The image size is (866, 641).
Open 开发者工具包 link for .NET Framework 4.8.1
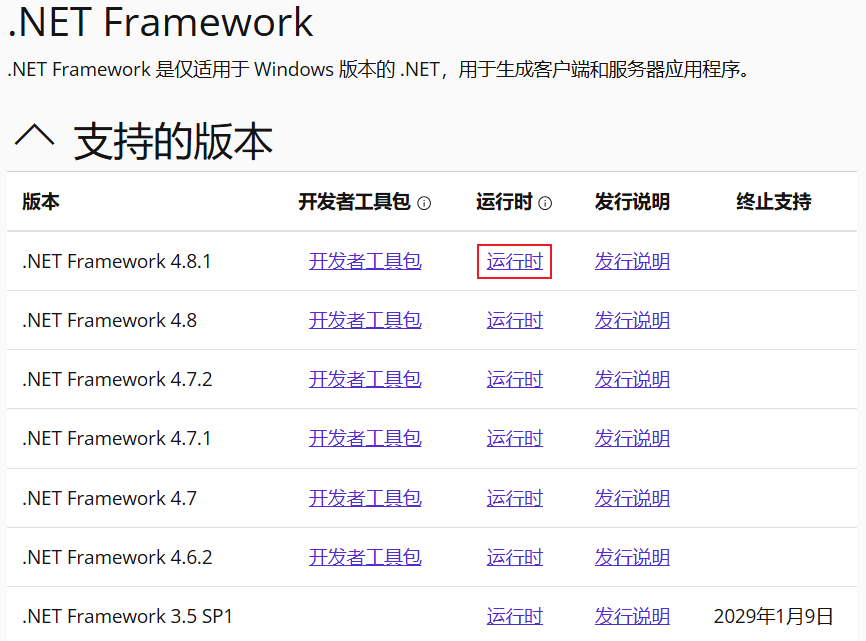click(x=365, y=261)
